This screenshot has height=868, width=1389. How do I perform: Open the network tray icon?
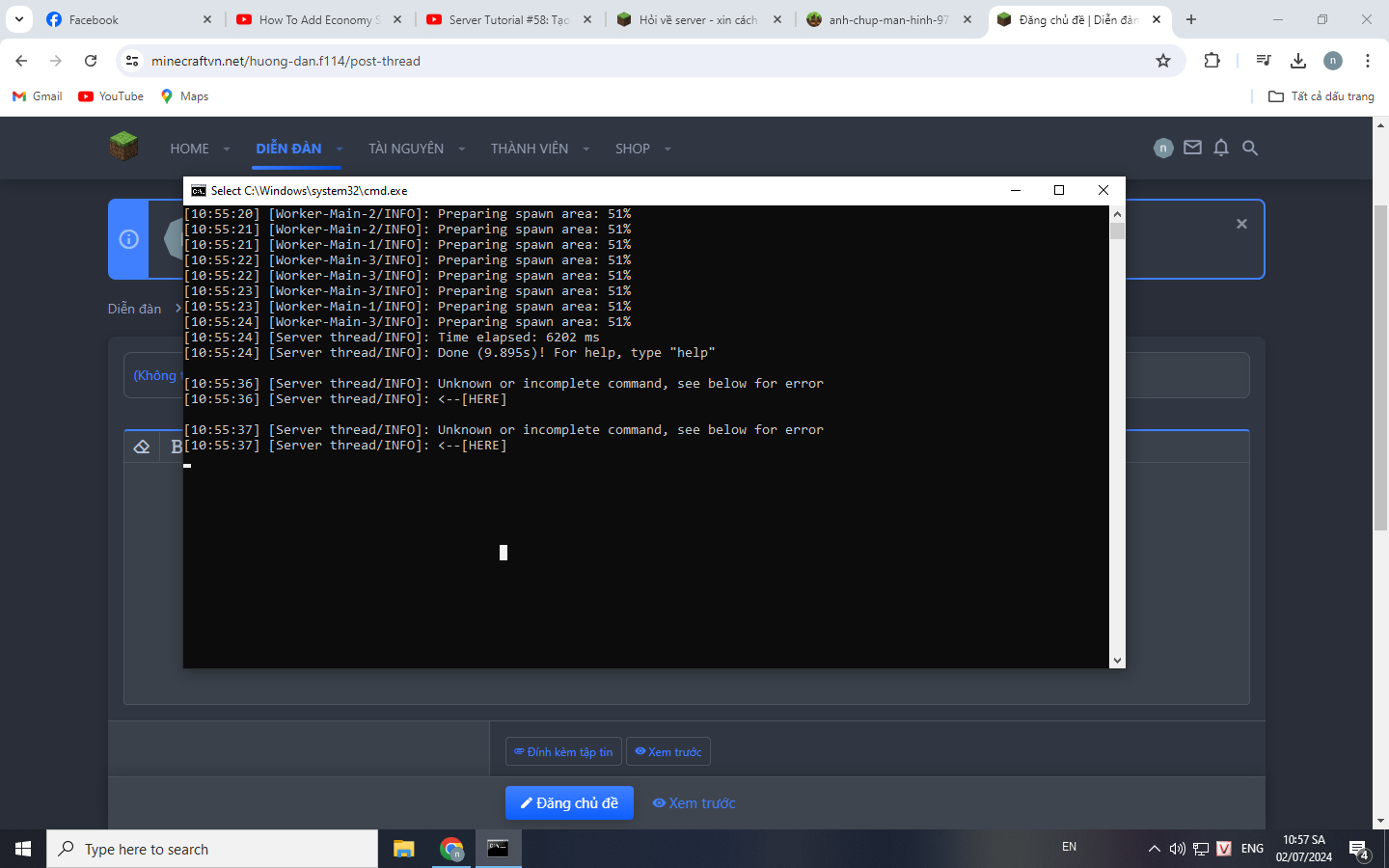[1201, 849]
